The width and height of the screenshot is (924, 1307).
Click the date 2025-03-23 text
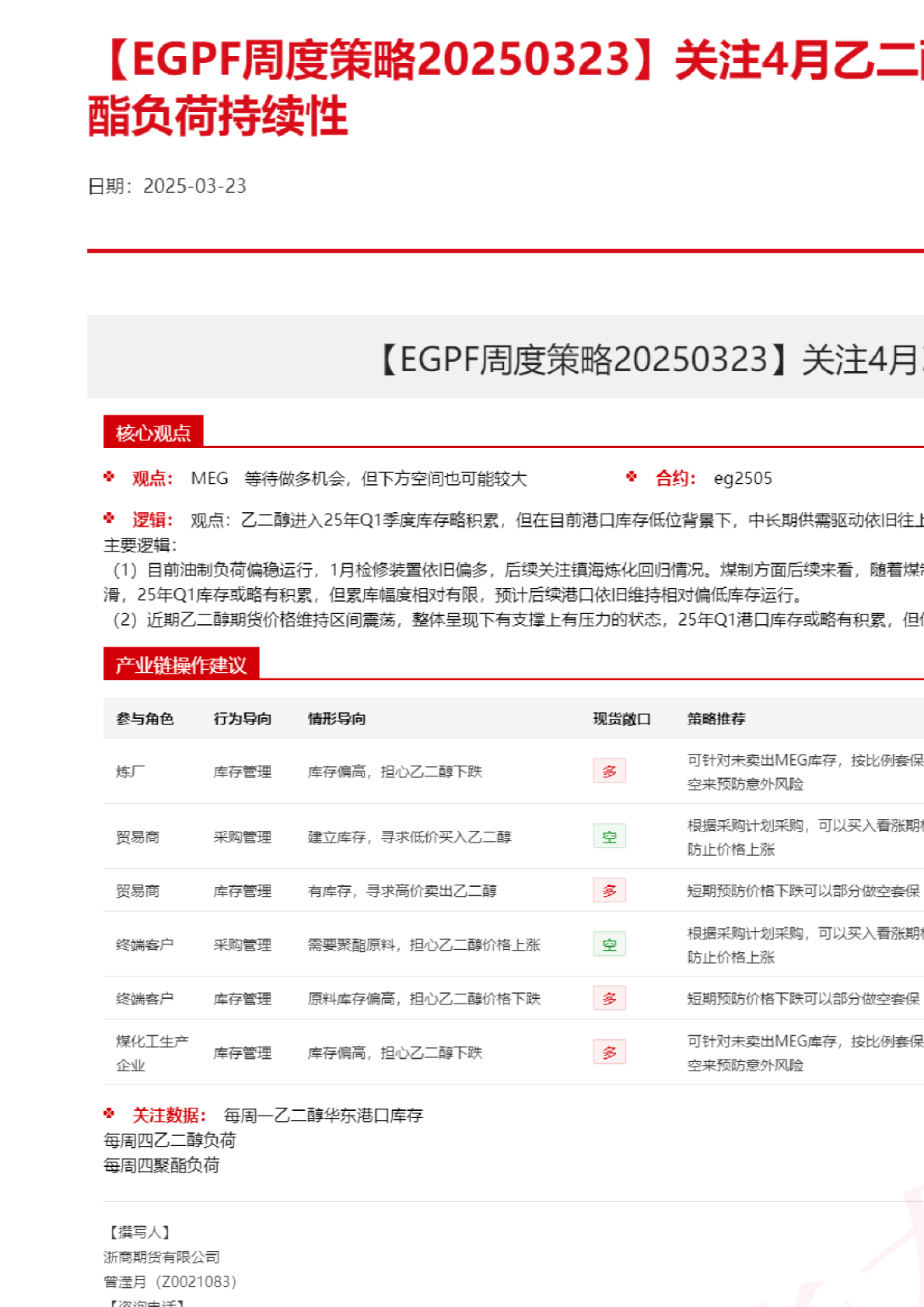pos(194,186)
